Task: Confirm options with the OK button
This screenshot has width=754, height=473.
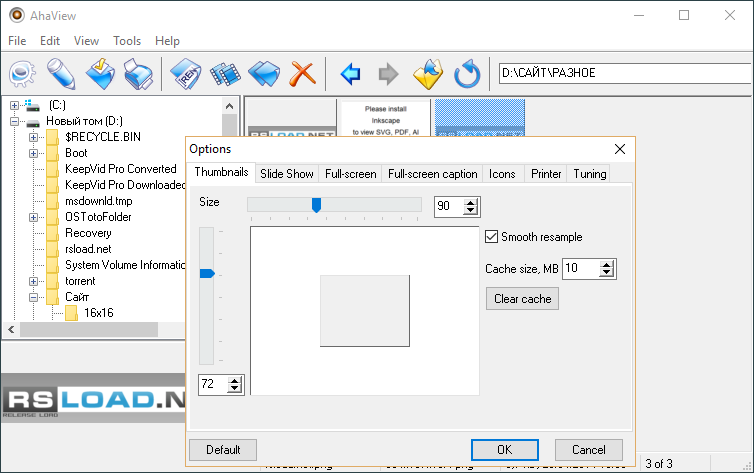Action: pyautogui.click(x=504, y=450)
